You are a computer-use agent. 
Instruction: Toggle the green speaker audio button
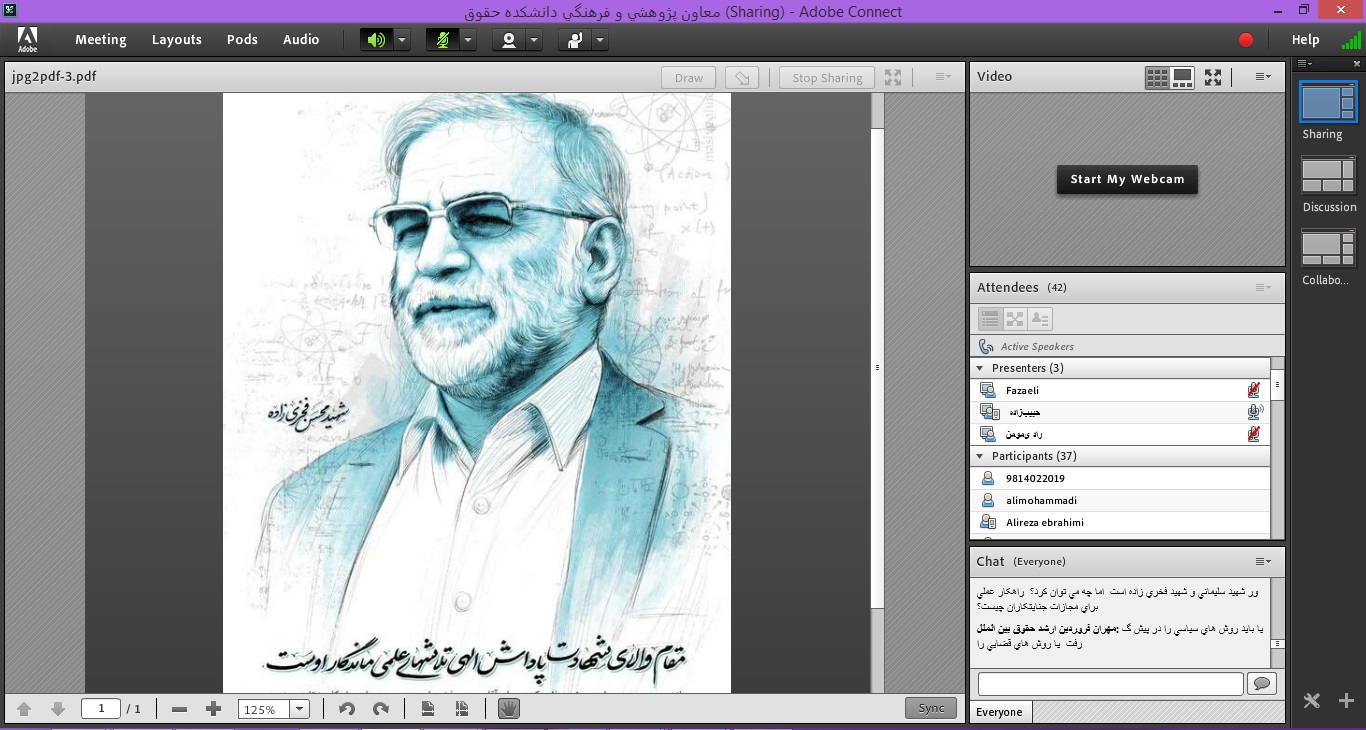coord(376,40)
